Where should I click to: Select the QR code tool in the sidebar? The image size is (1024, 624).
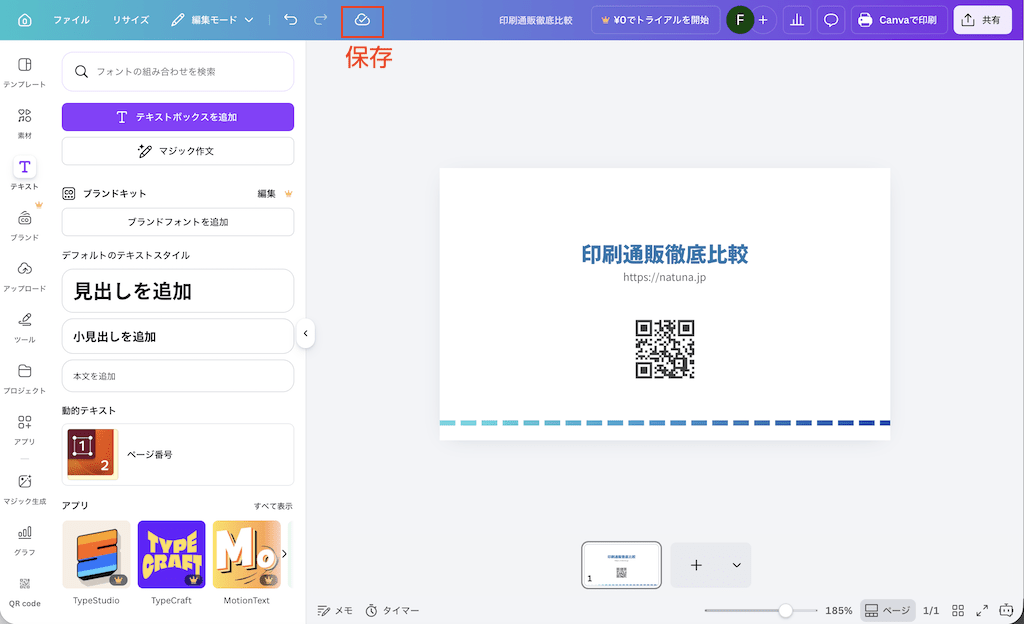click(x=22, y=592)
